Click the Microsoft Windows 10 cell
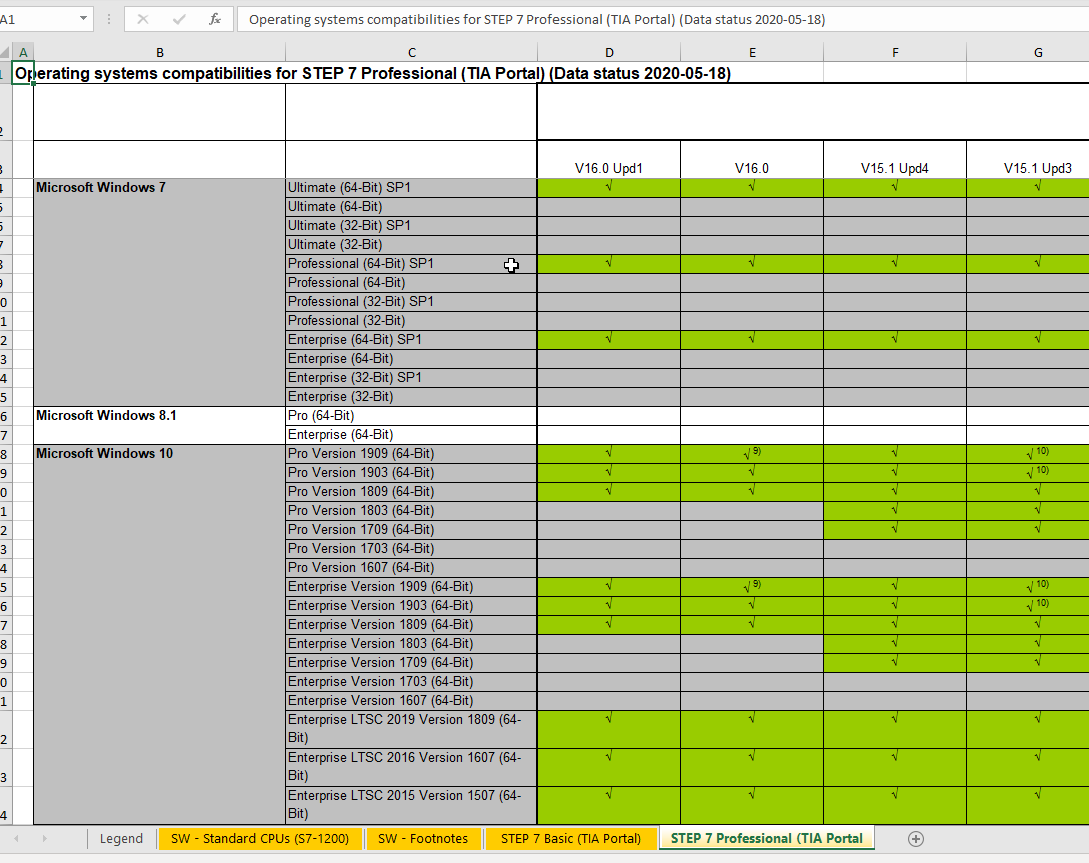This screenshot has width=1089, height=863. coord(158,454)
